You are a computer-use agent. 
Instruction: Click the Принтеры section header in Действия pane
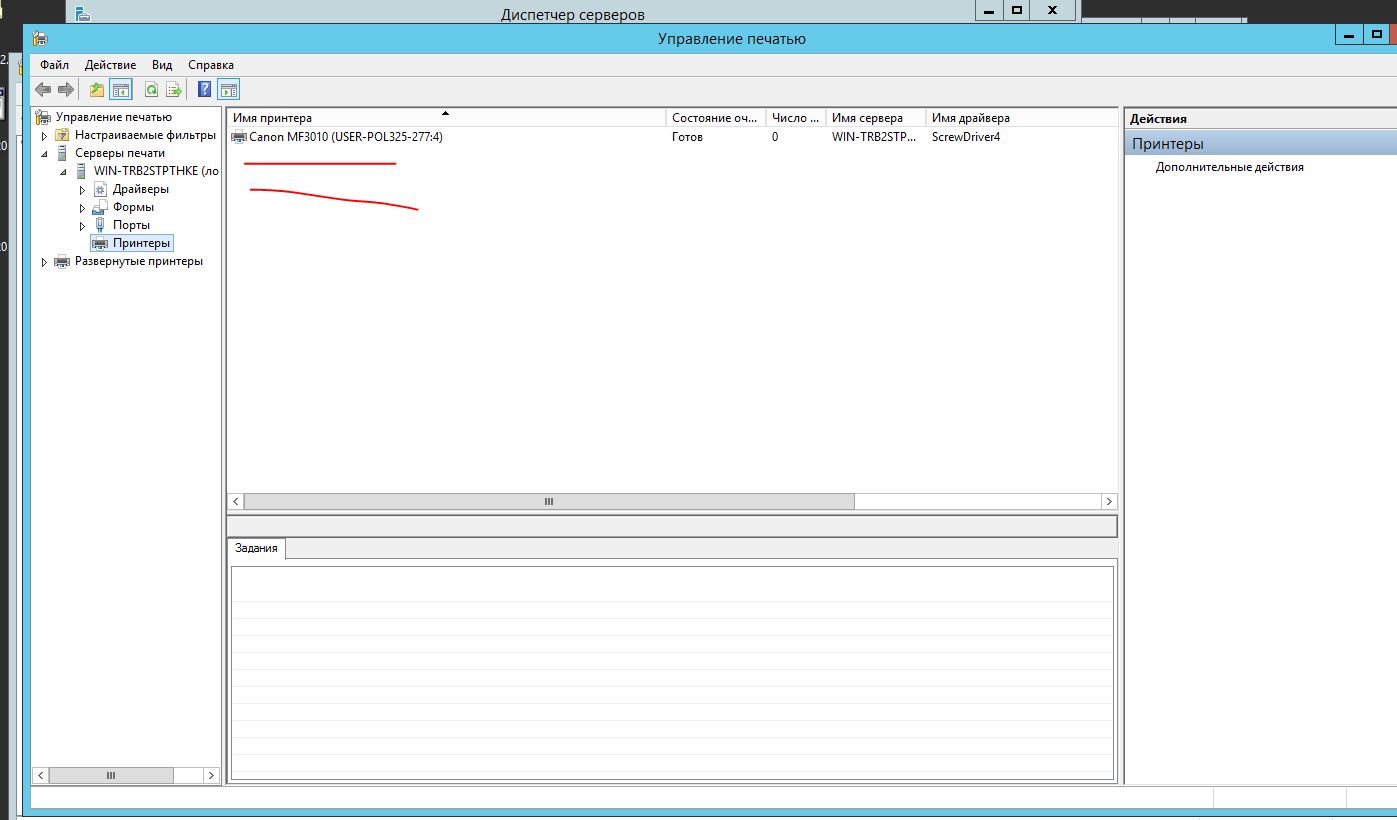click(1260, 144)
